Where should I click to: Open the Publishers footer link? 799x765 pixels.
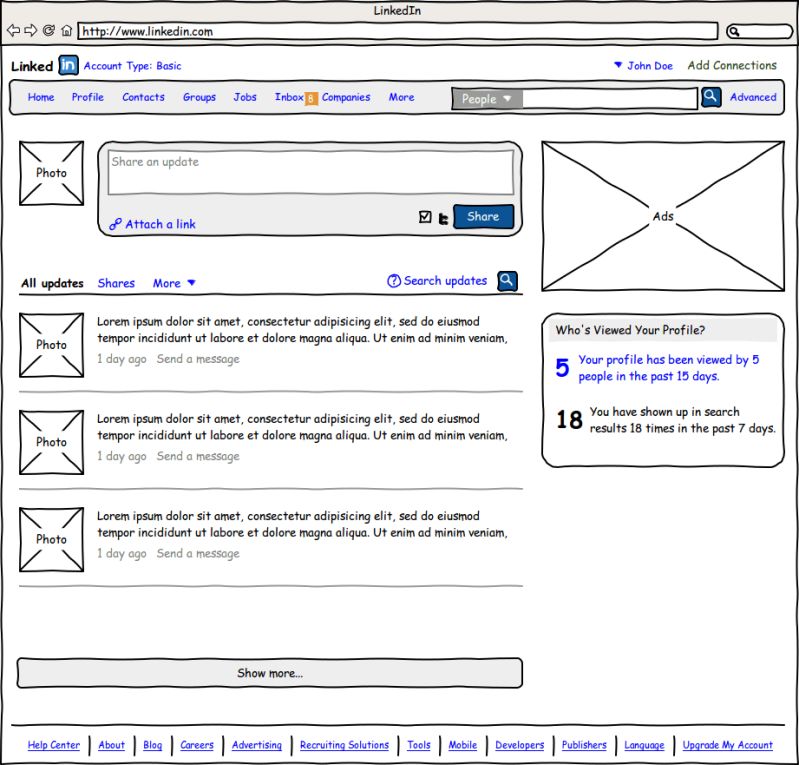point(584,745)
